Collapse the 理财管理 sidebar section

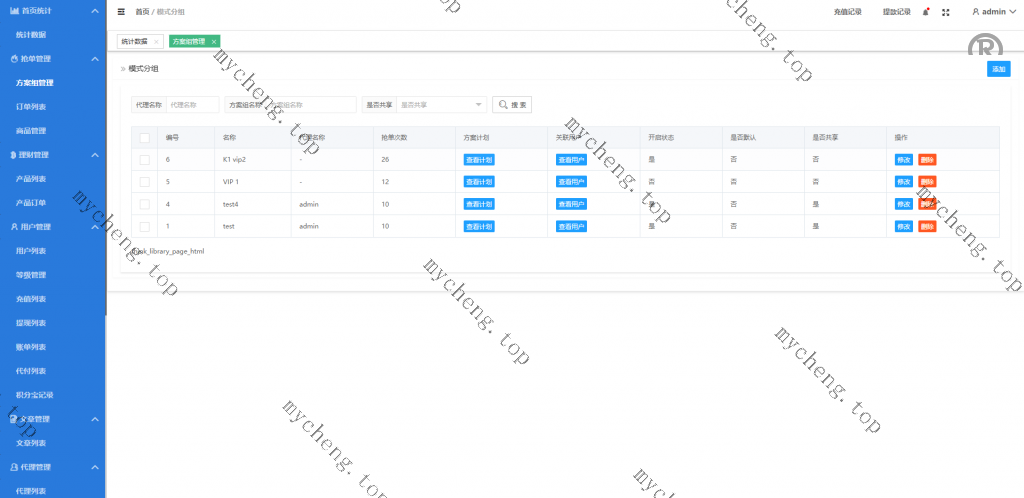[x=94, y=155]
